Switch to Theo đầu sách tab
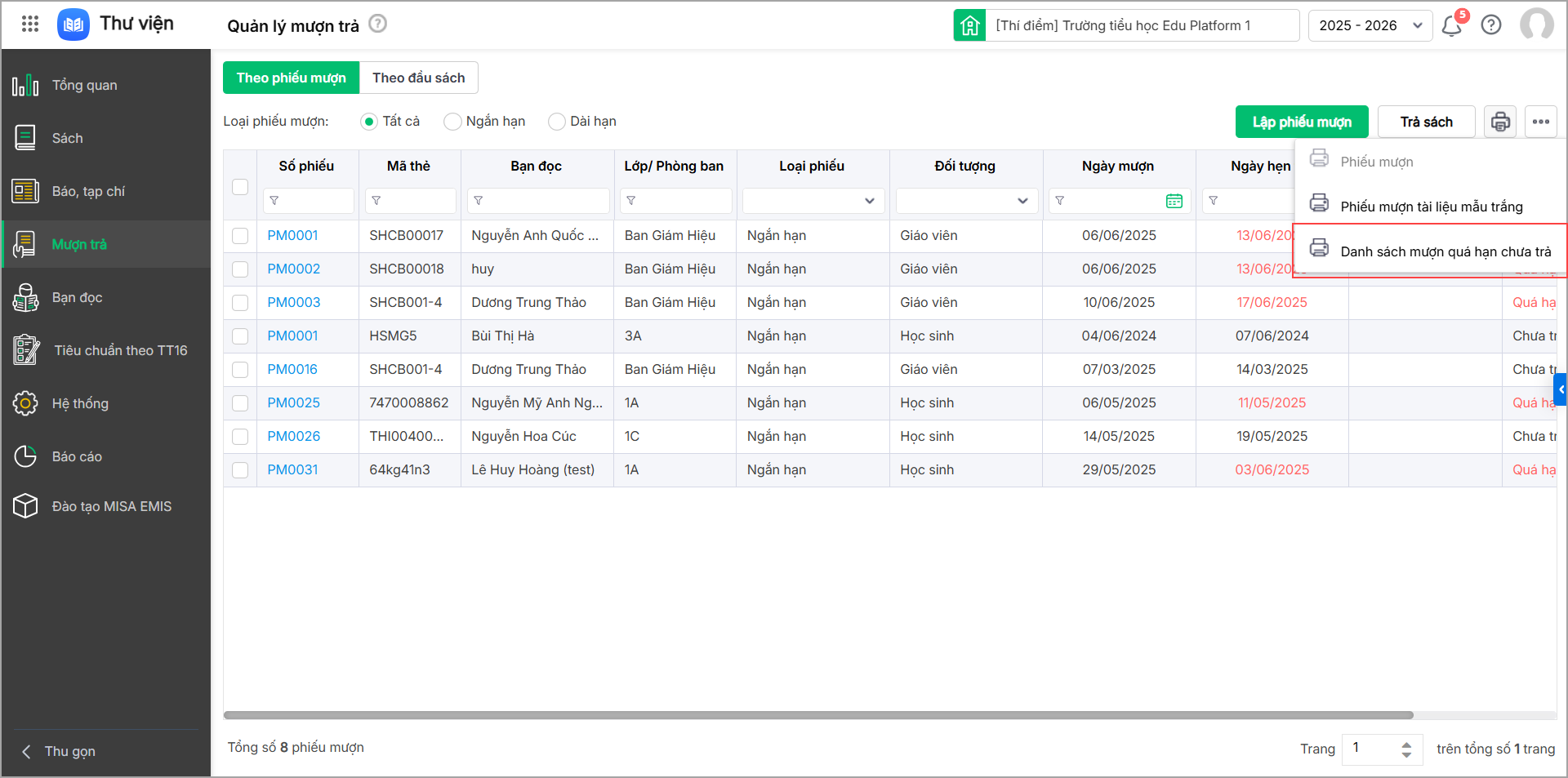1568x778 pixels. point(418,78)
